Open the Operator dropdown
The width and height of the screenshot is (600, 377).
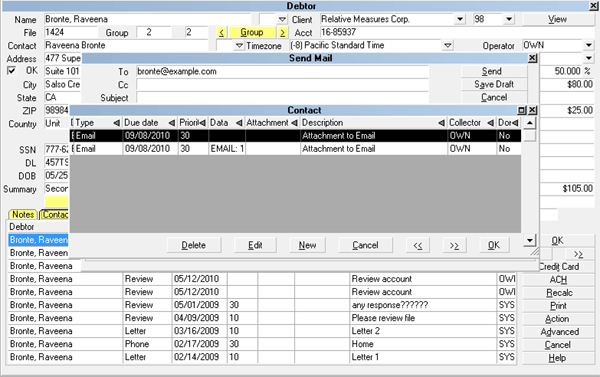[589, 46]
